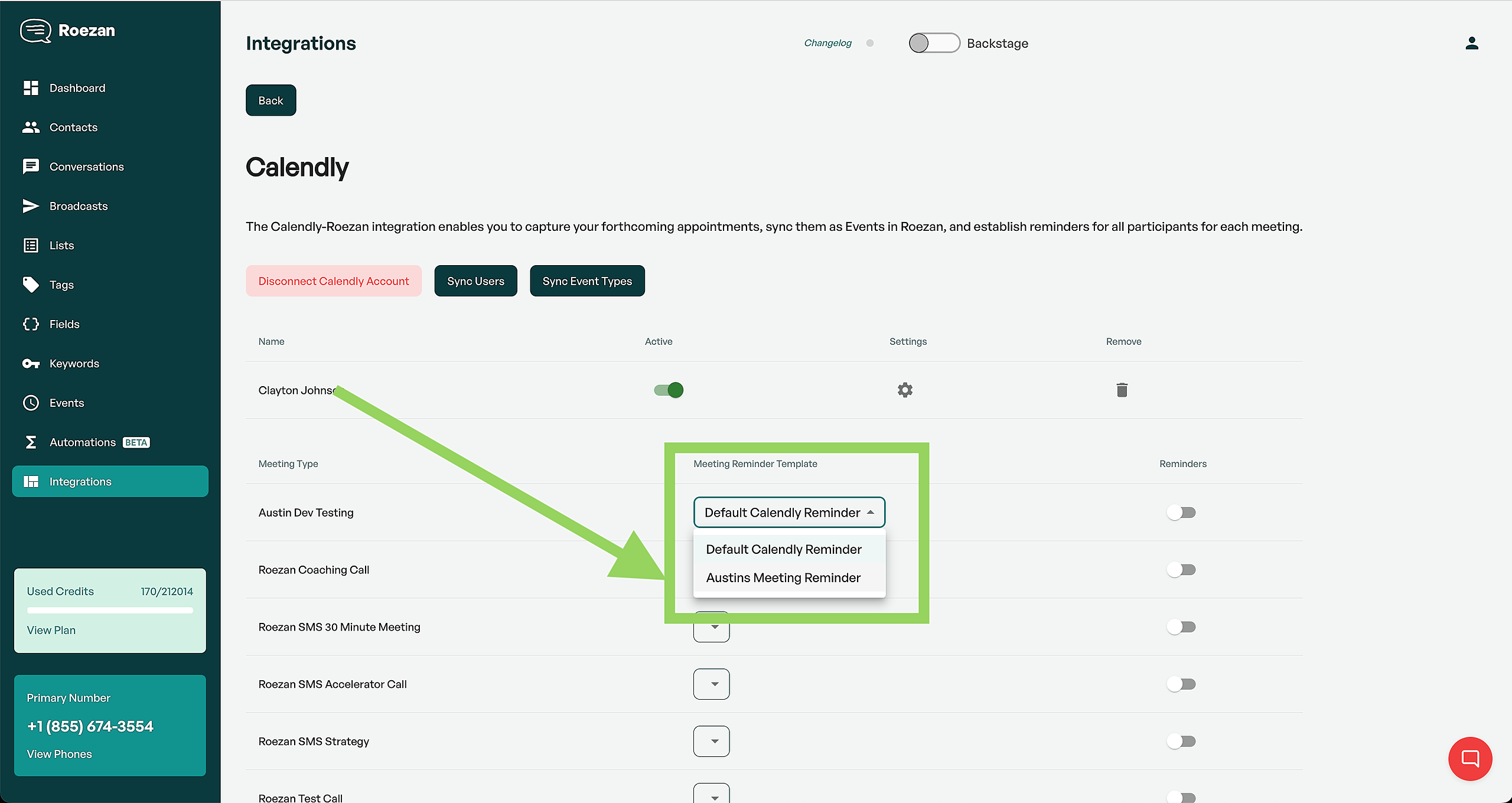
Task: Click the Tags label icon
Action: coord(31,285)
